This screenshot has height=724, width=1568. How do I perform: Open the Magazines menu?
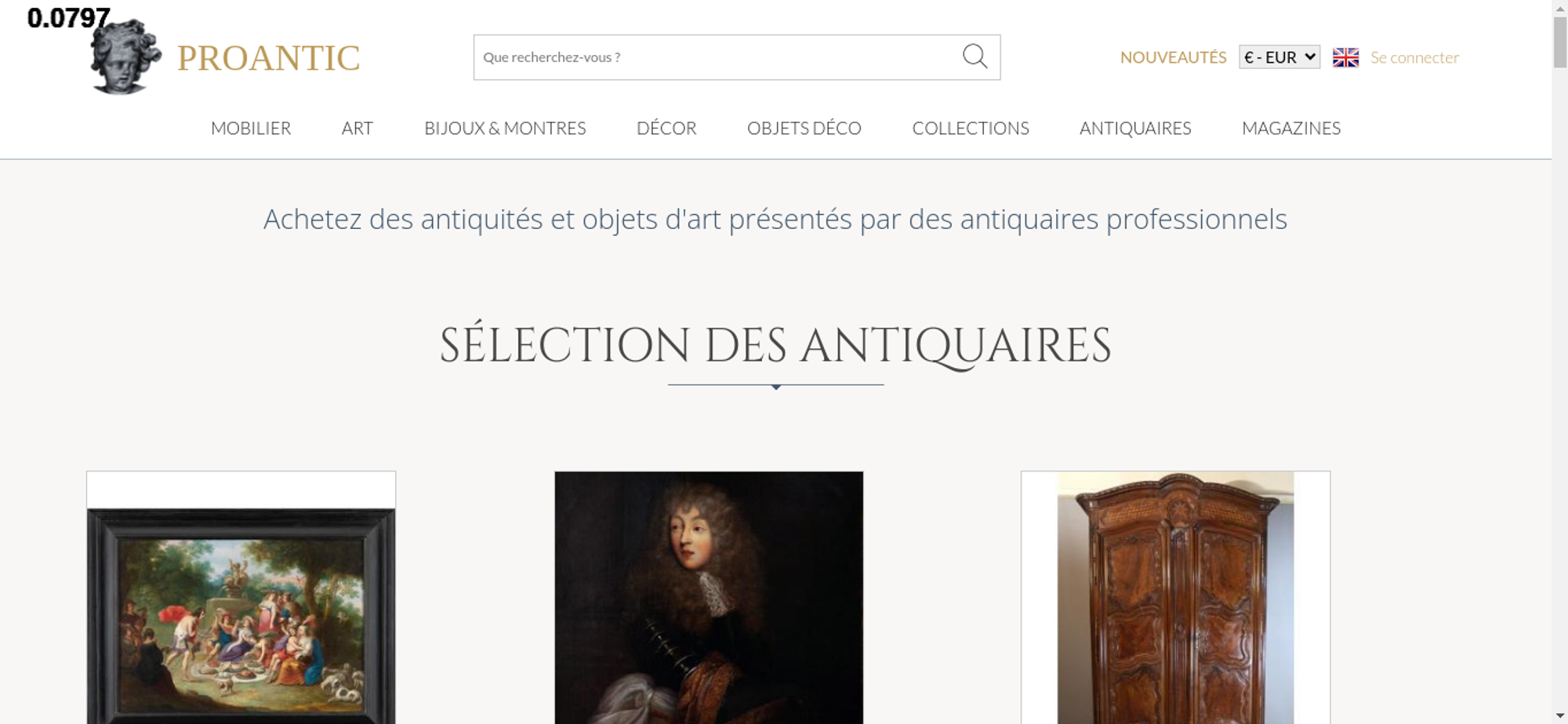(1291, 128)
